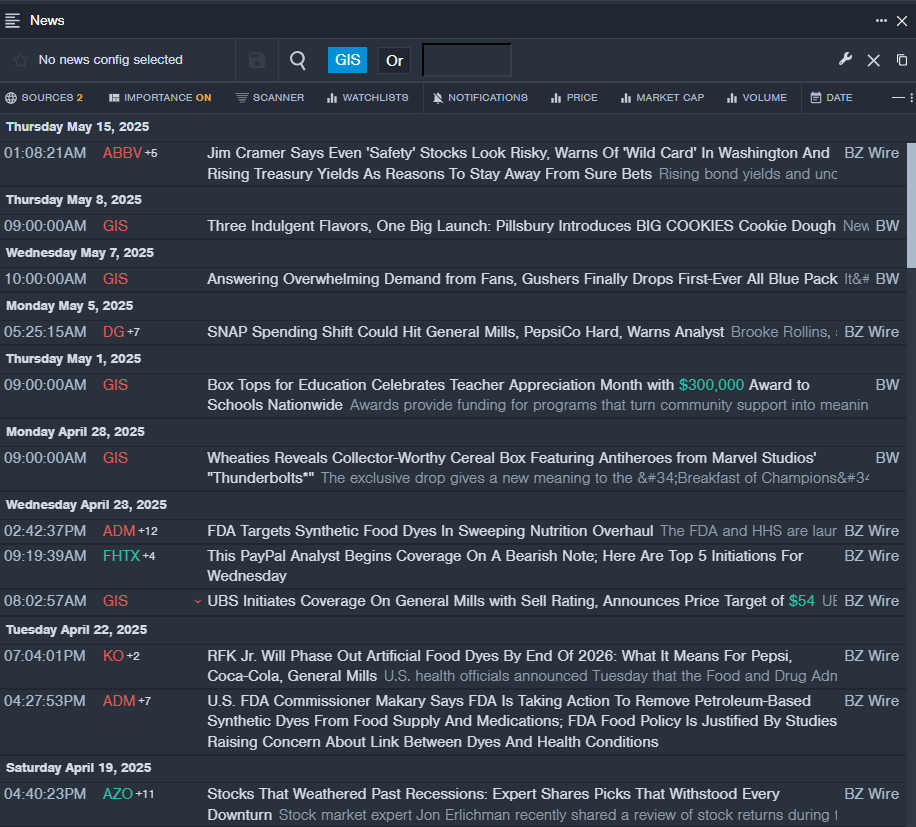Viewport: 916px width, 827px height.
Task: Expand the +11 tickers beside AZO
Action: tap(145, 794)
